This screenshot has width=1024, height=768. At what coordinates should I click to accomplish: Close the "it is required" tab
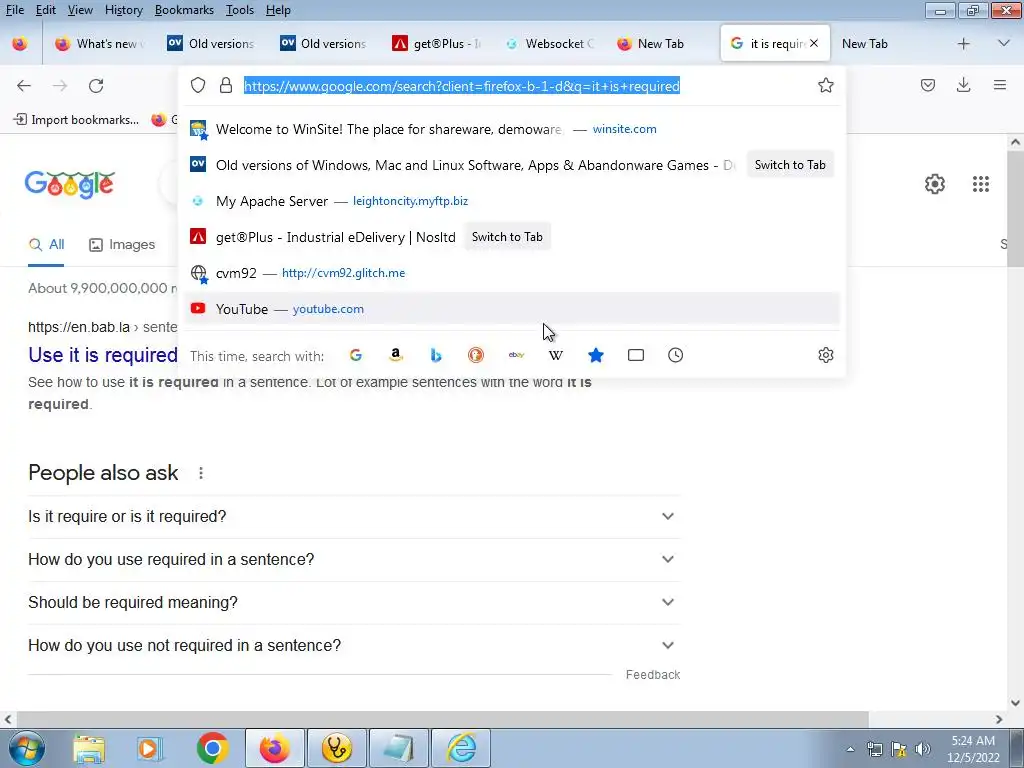814,44
